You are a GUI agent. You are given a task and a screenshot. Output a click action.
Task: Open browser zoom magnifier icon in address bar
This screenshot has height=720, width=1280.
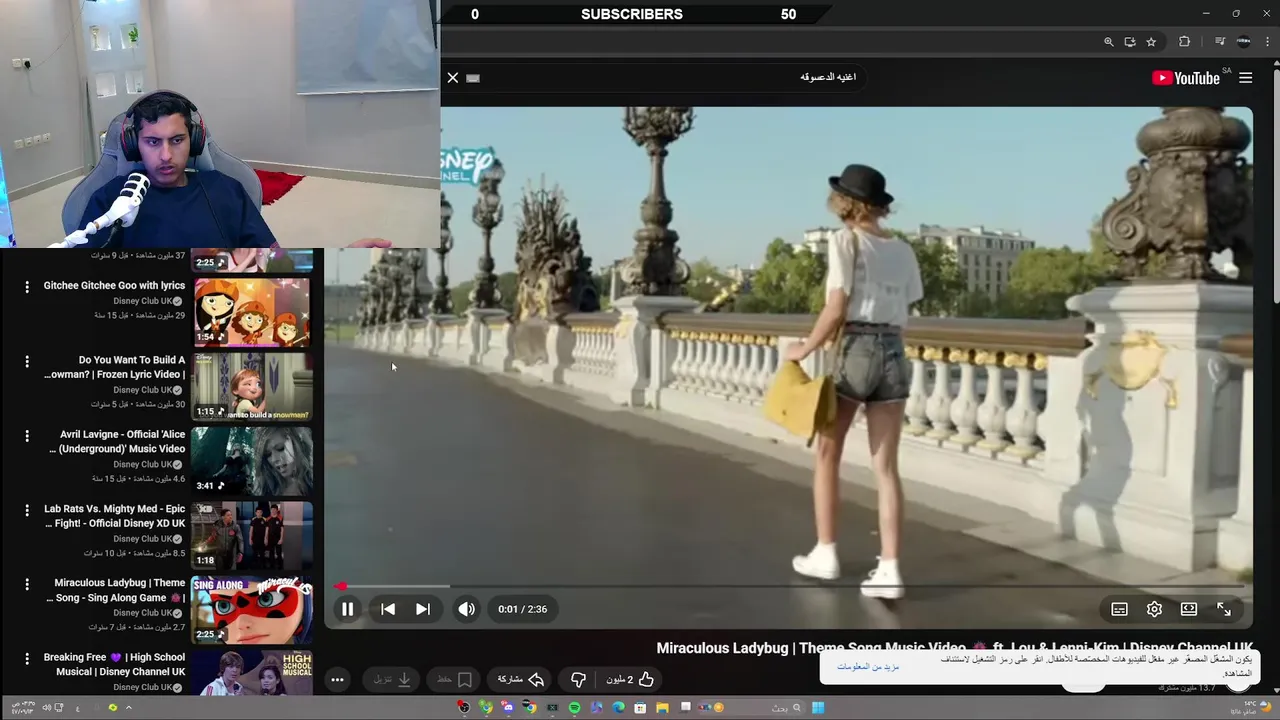(1108, 42)
